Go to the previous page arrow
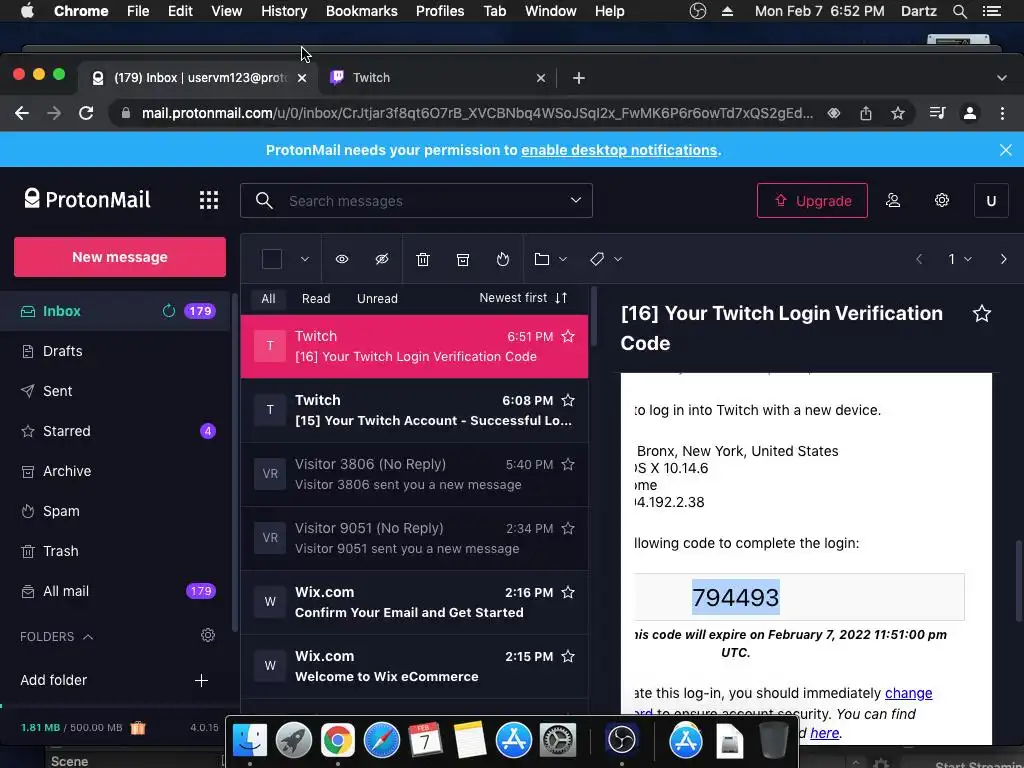This screenshot has height=768, width=1024. tap(919, 259)
